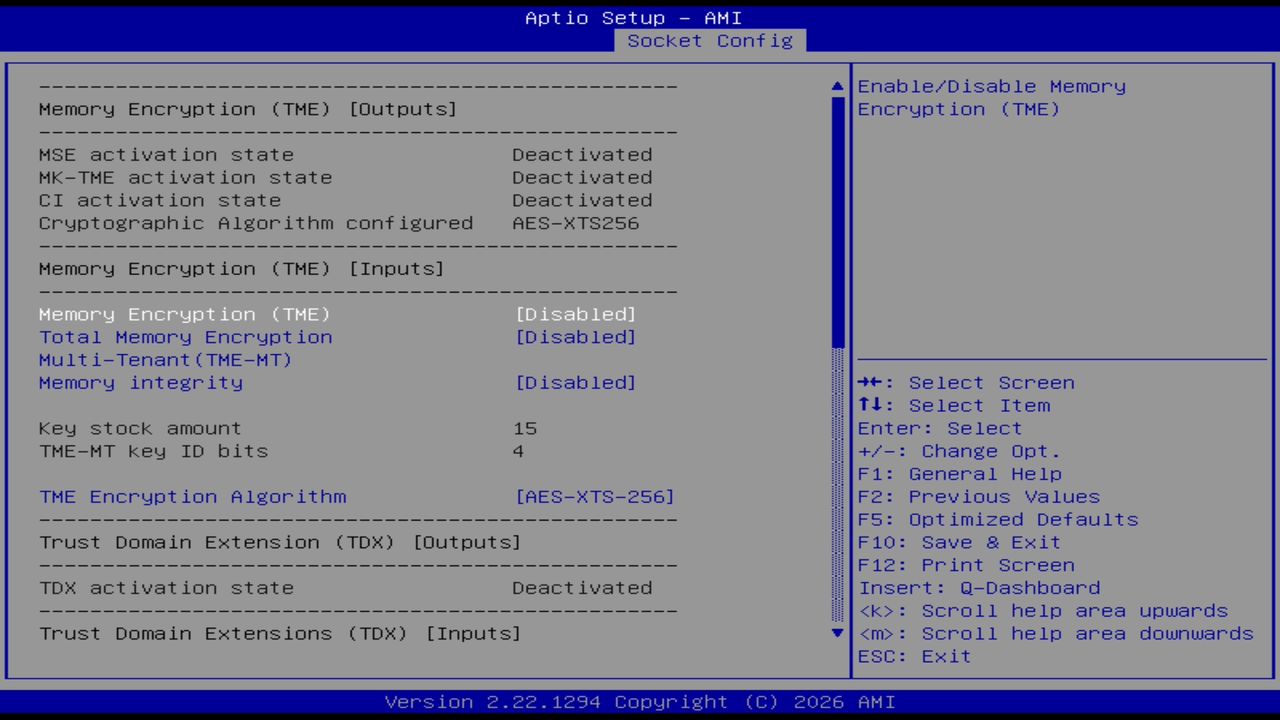
Task: Select the CI activation state row
Action: click(x=160, y=200)
